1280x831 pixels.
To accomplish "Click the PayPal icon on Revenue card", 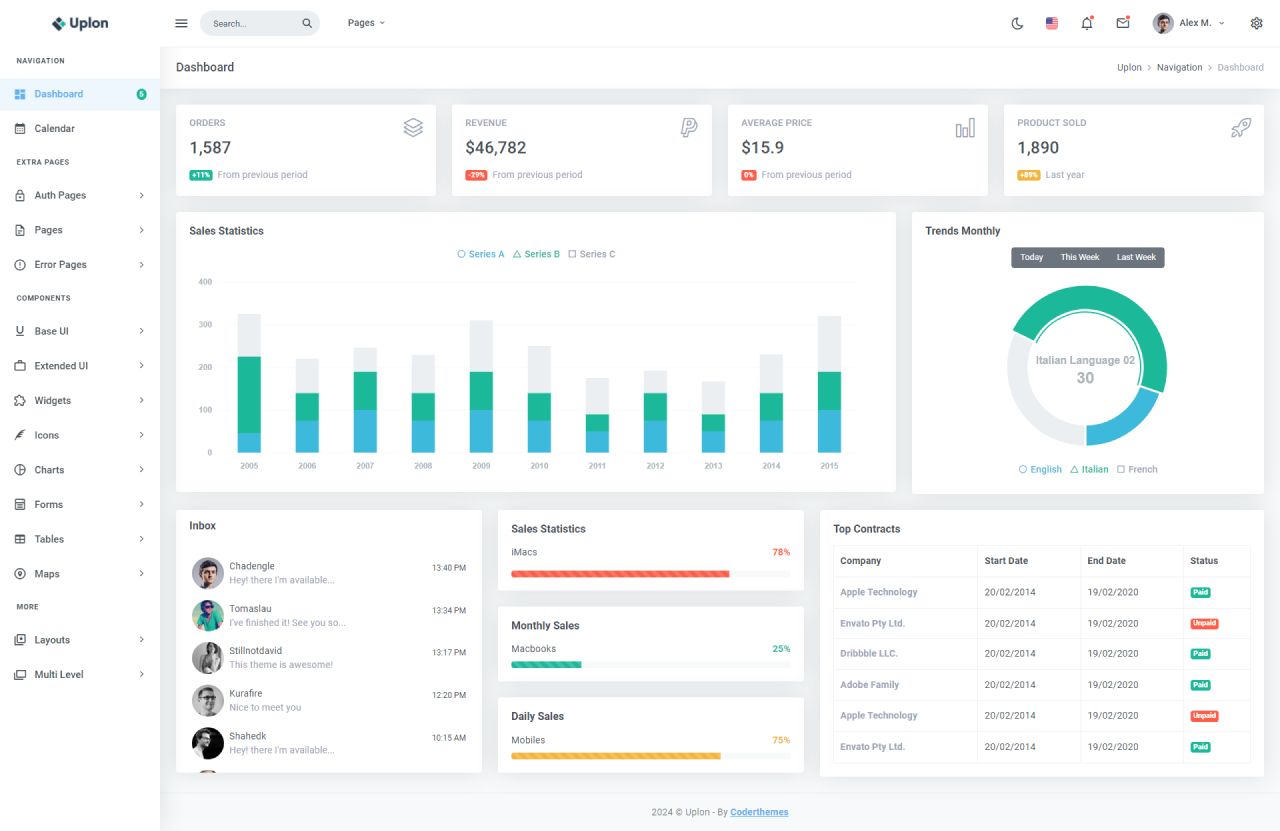I will point(689,127).
